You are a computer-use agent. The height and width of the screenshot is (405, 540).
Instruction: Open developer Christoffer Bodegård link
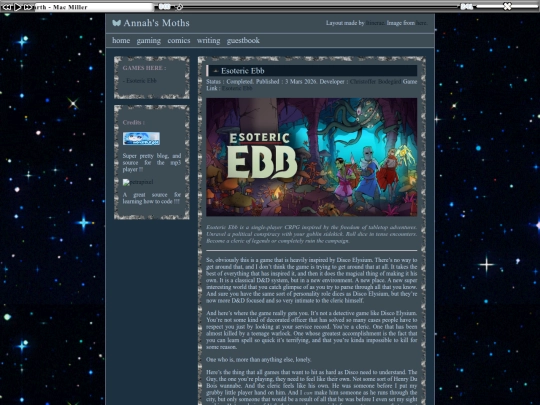pos(375,82)
